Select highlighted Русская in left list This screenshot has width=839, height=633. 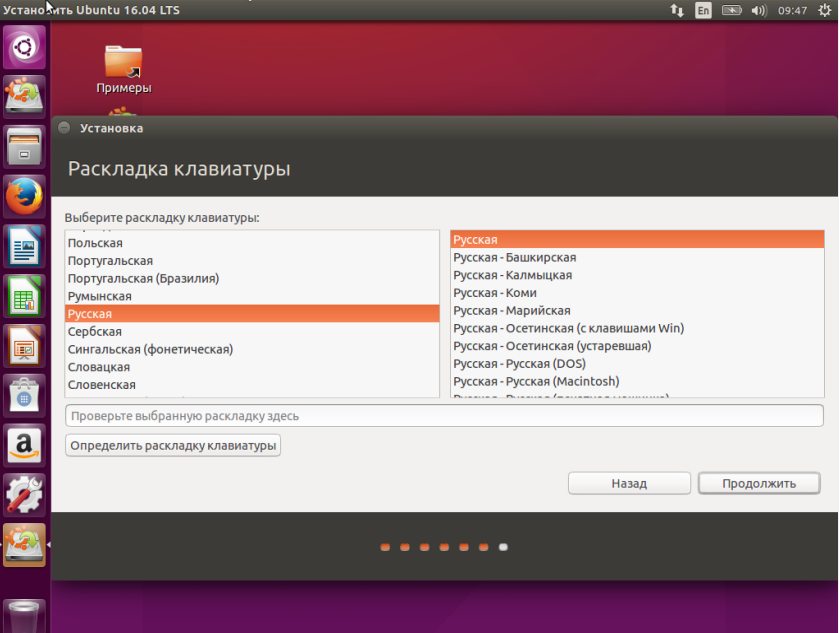[x=252, y=314]
